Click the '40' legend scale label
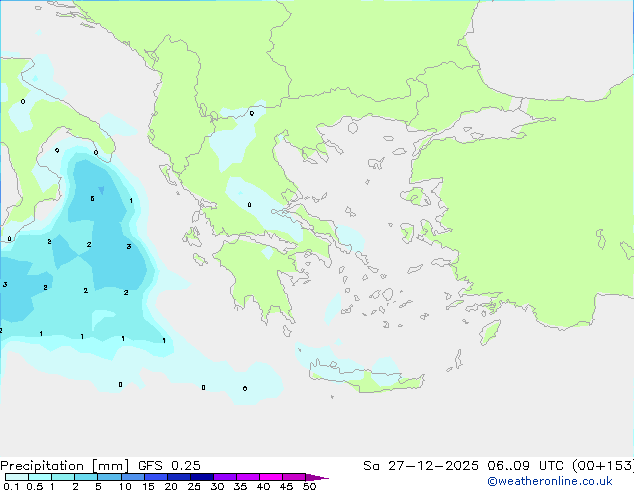The width and height of the screenshot is (634, 490). [263, 486]
